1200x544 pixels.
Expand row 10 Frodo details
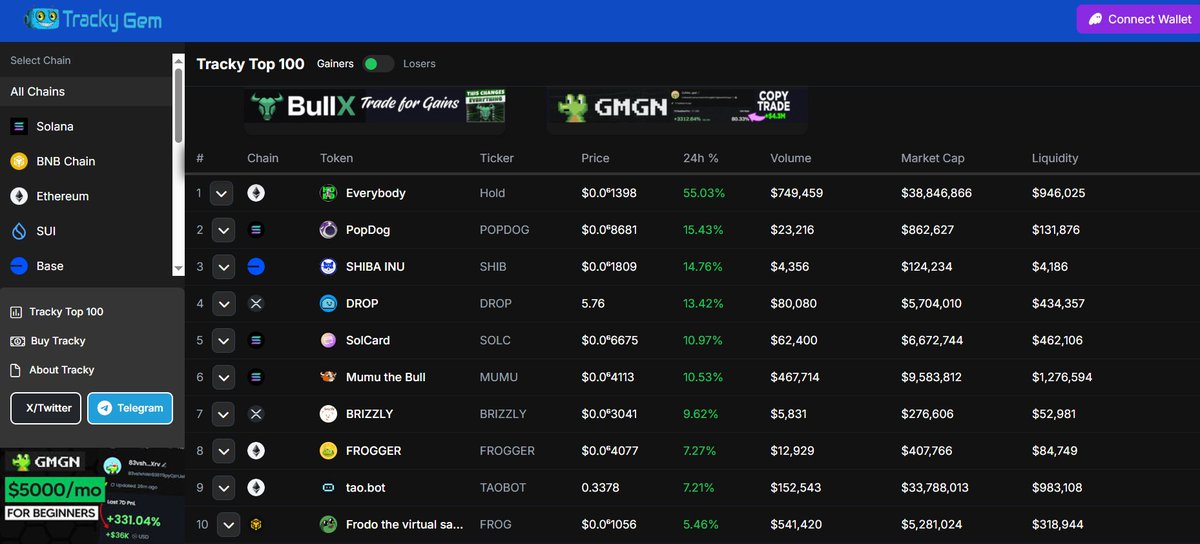[230, 524]
